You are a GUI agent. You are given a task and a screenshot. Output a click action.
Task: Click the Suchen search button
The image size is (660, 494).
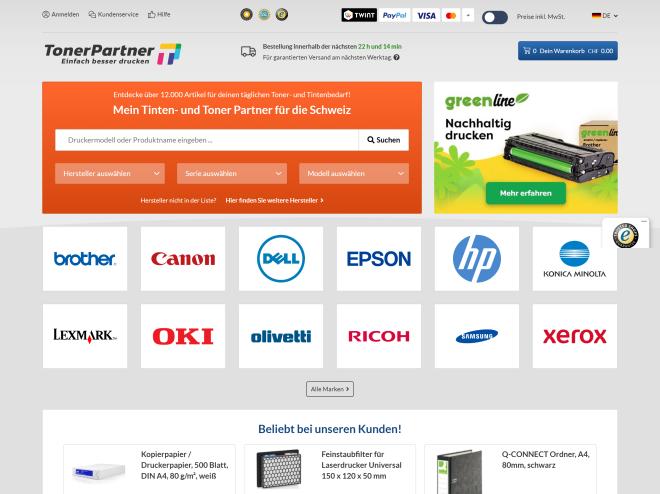coord(383,140)
